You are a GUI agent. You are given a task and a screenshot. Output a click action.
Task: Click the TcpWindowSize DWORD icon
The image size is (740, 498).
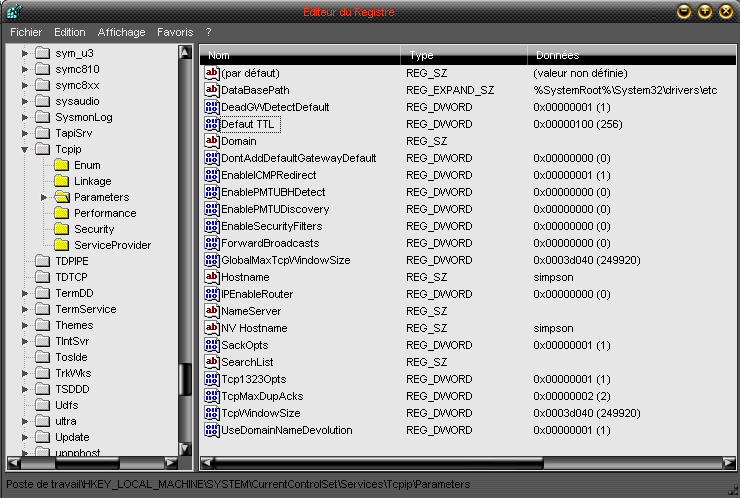click(211, 413)
